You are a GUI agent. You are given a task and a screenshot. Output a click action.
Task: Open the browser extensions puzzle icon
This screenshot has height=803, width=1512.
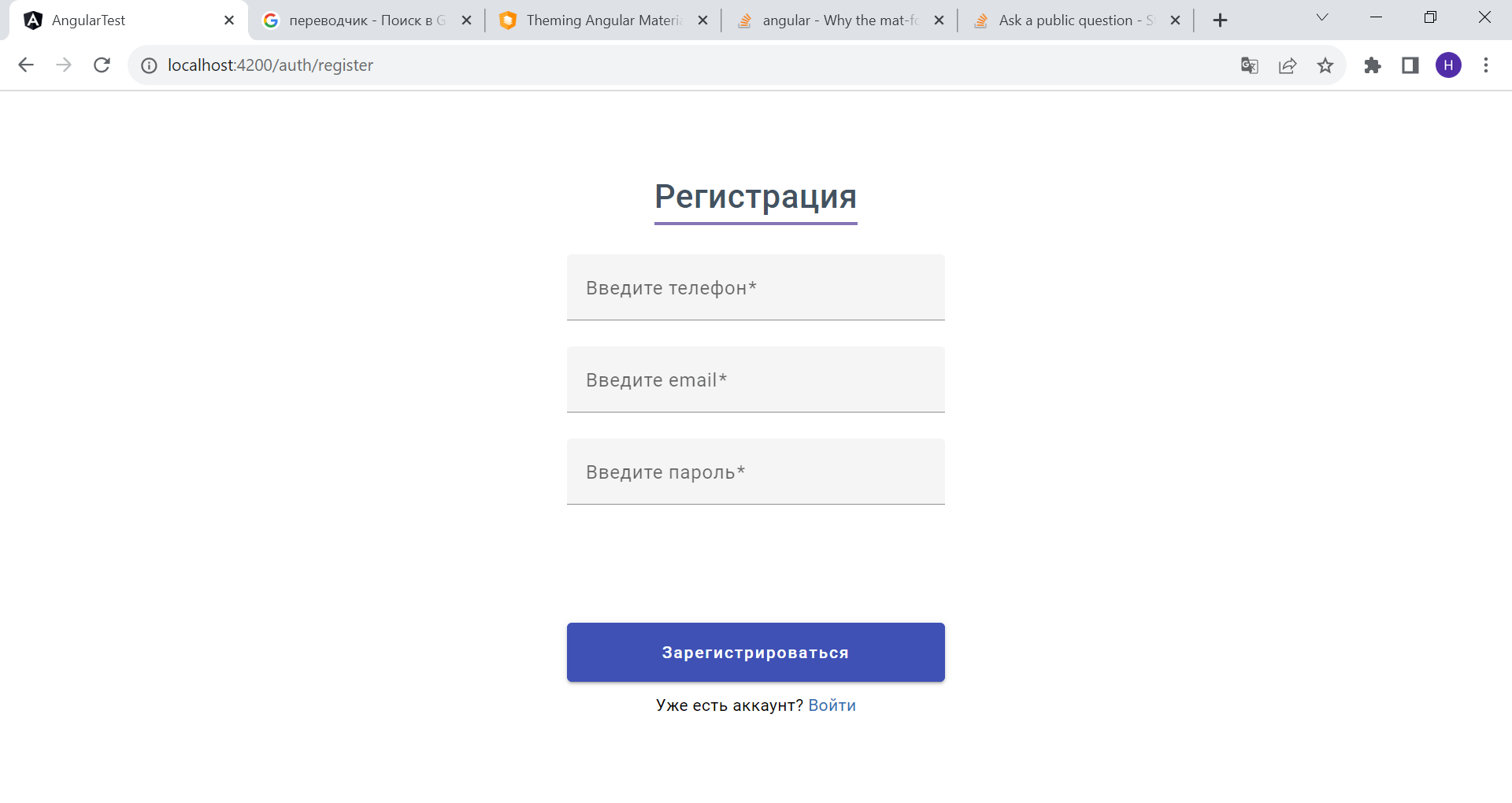1373,65
